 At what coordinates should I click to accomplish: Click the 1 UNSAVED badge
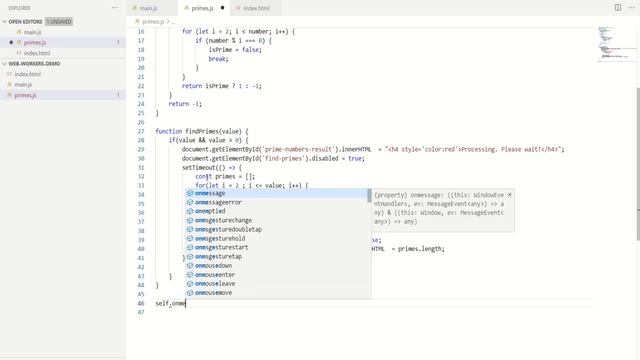point(59,22)
